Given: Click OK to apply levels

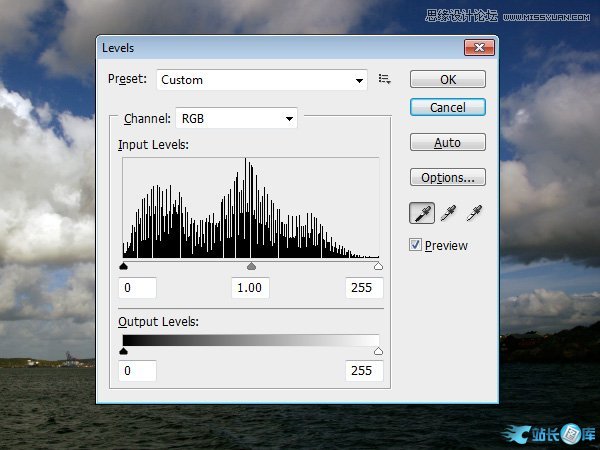Looking at the screenshot, I should tap(447, 79).
